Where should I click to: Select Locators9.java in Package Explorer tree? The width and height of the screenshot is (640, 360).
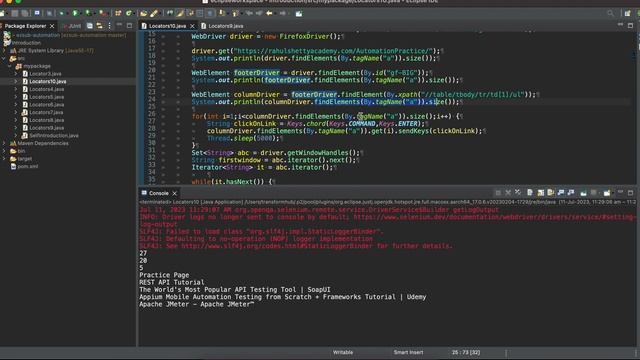[47, 128]
